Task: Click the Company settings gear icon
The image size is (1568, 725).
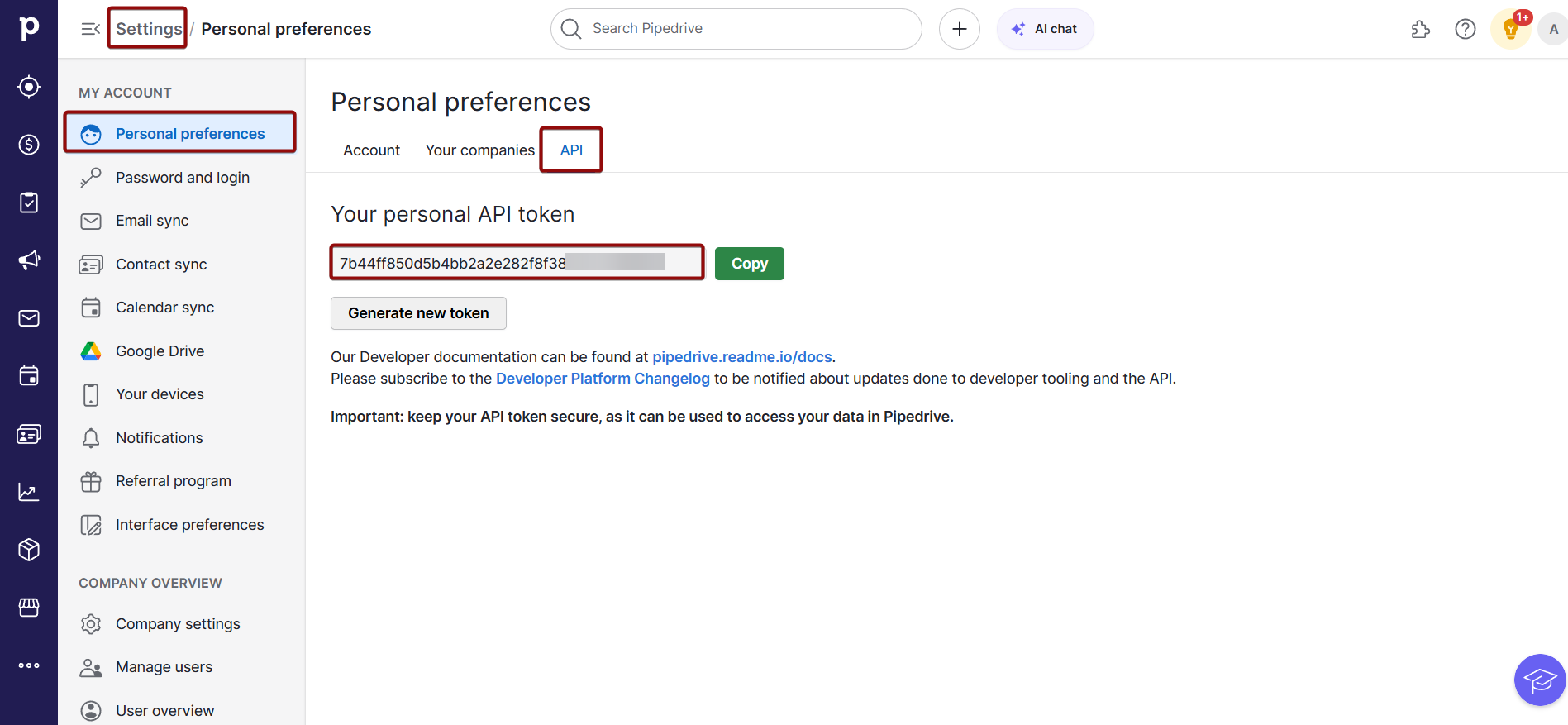Action: (x=91, y=624)
